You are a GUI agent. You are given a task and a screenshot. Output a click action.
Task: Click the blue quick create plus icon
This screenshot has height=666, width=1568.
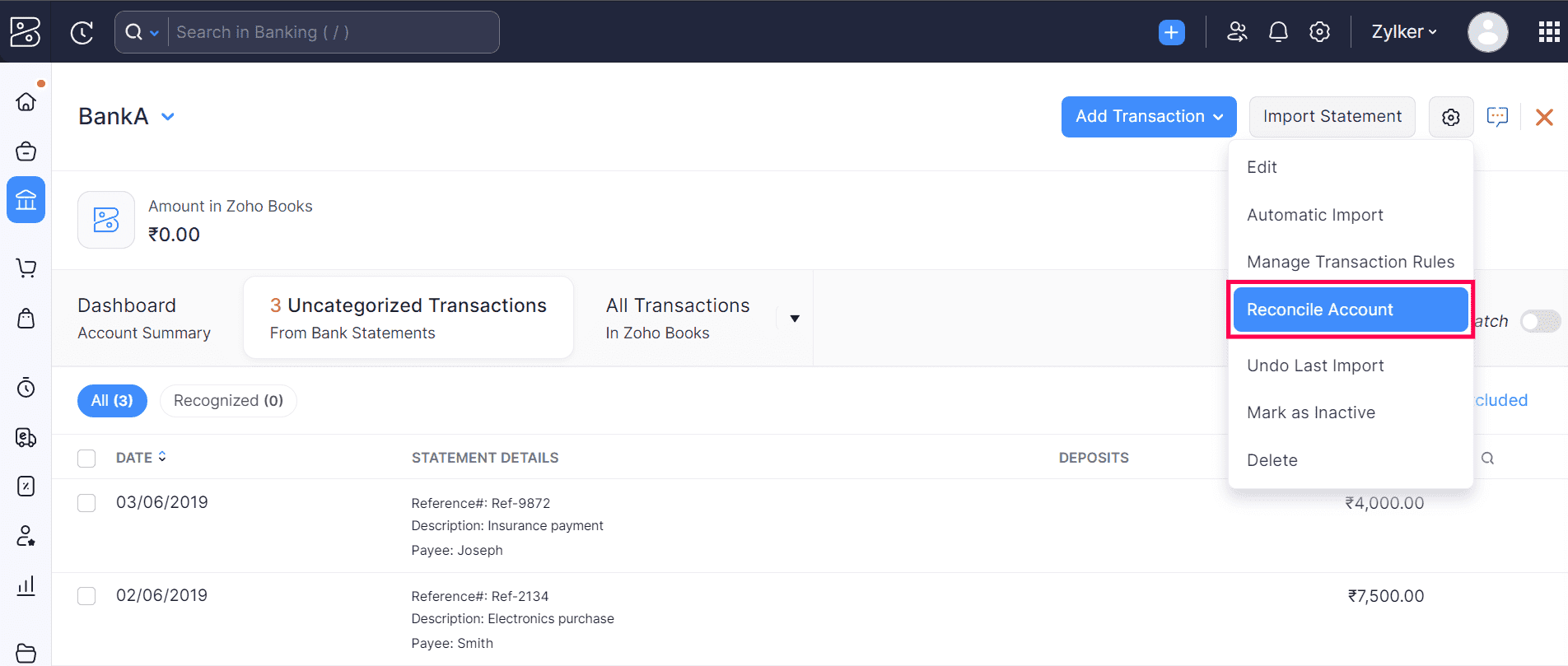pos(1171,32)
